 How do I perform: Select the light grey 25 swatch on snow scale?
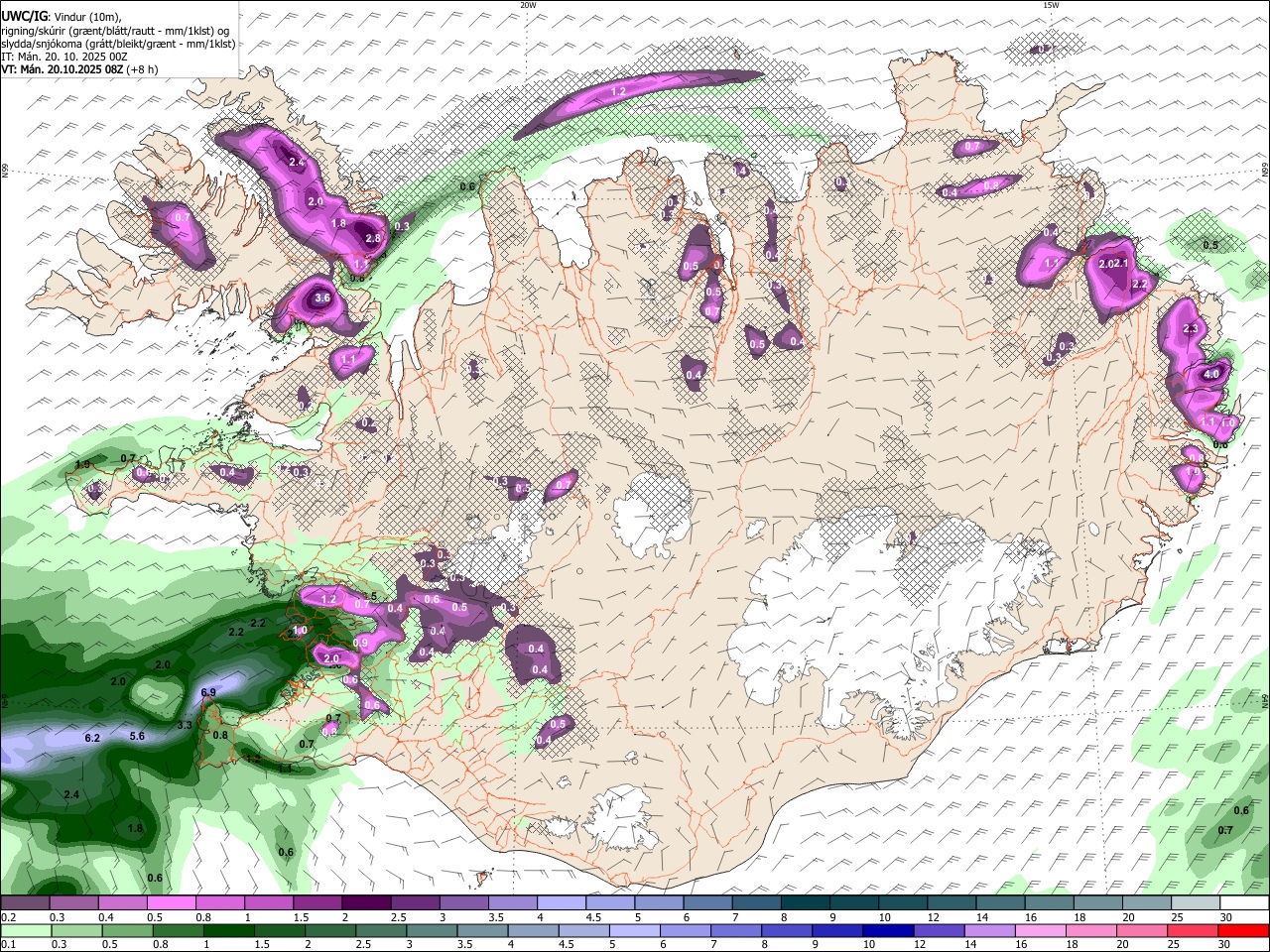point(1197,903)
